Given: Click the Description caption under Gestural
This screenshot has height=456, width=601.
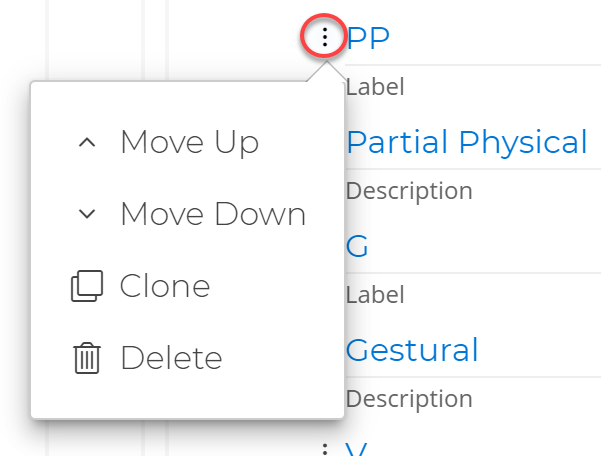Looking at the screenshot, I should (x=408, y=399).
